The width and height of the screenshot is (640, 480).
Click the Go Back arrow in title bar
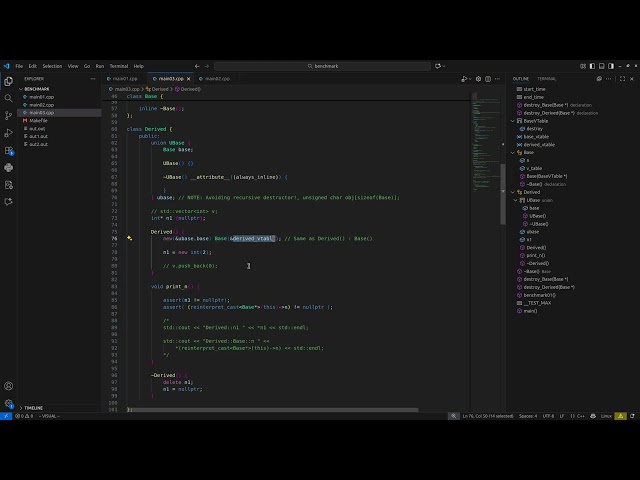pyautogui.click(x=197, y=66)
